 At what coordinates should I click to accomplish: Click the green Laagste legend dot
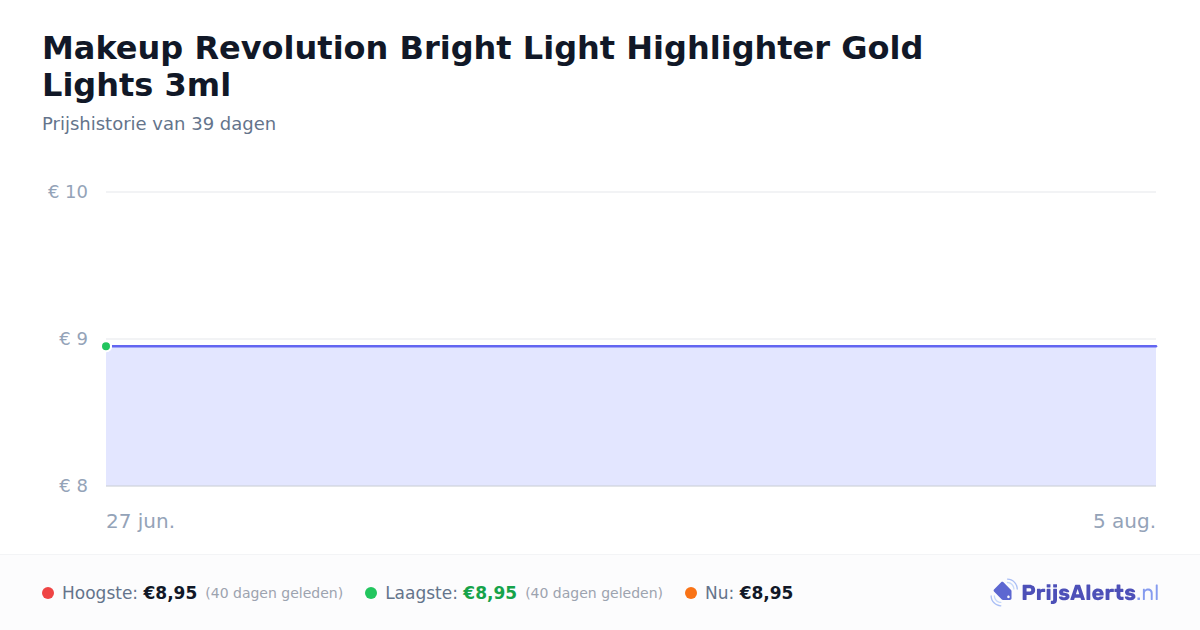coord(371,593)
